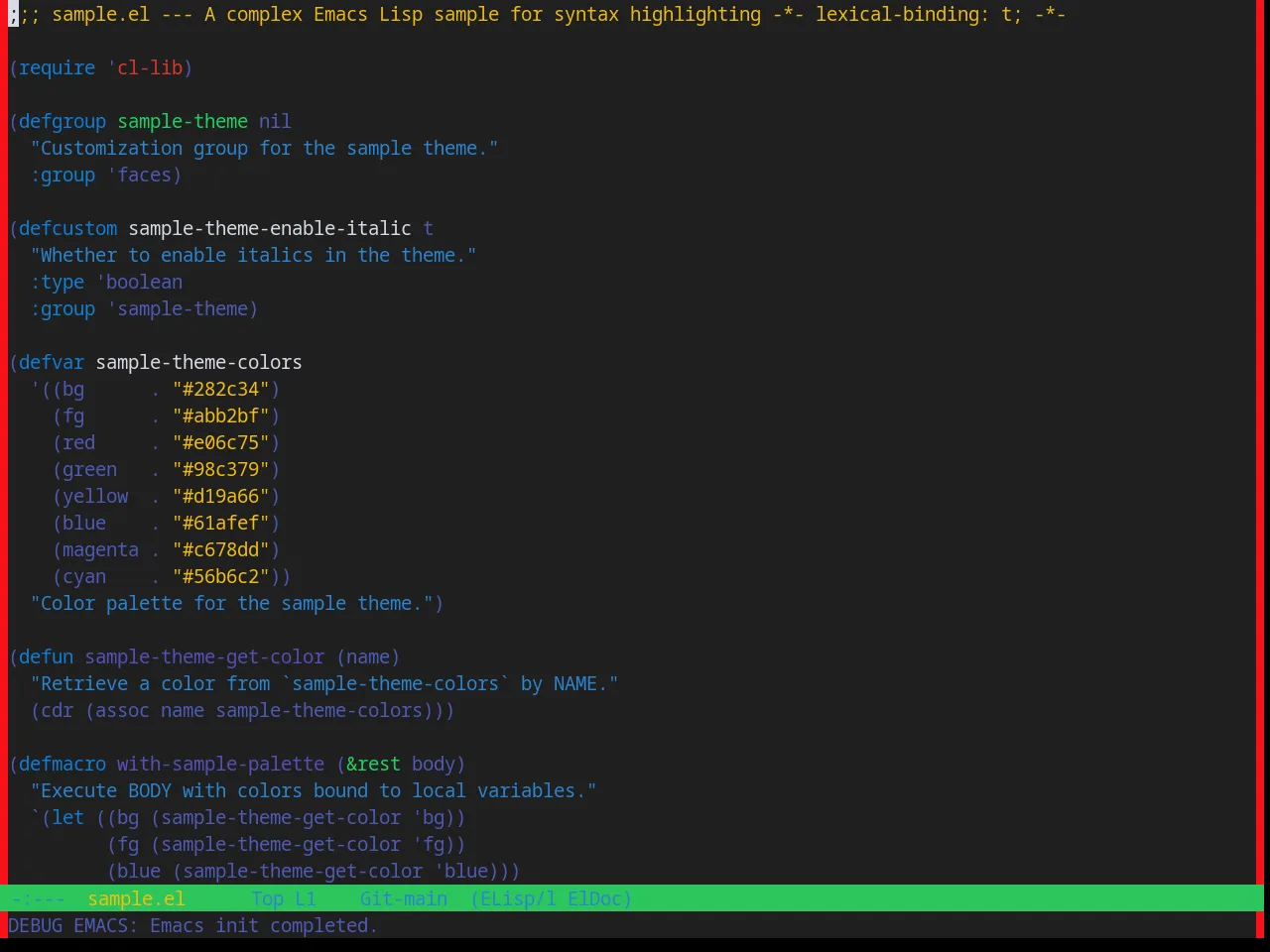Click the color string "#61afef"

coord(220,523)
